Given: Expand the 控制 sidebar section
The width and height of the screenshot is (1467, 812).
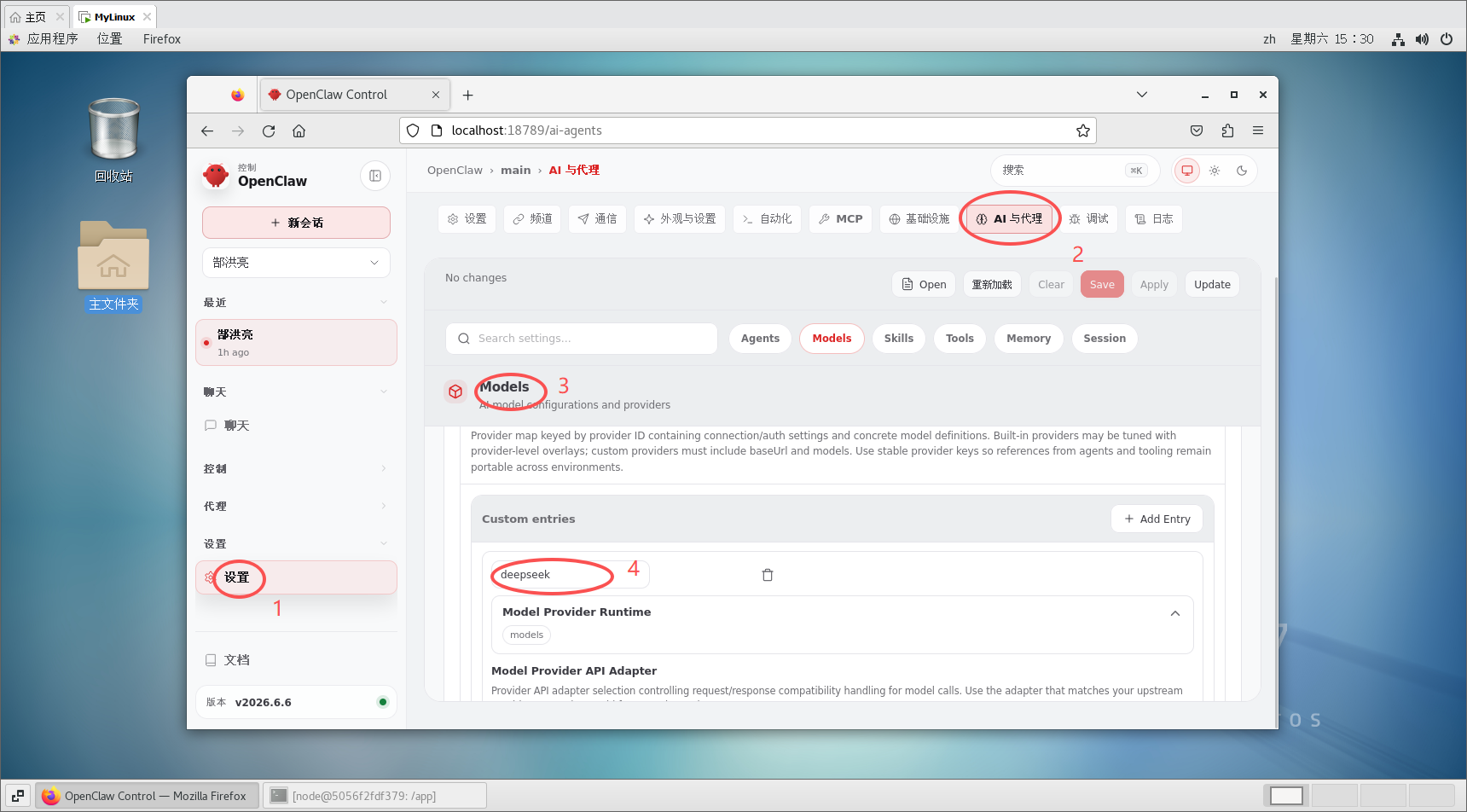Looking at the screenshot, I should click(x=296, y=469).
